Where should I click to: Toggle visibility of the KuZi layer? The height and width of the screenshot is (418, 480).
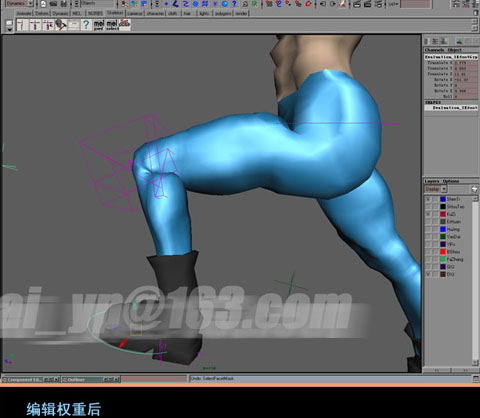point(428,214)
